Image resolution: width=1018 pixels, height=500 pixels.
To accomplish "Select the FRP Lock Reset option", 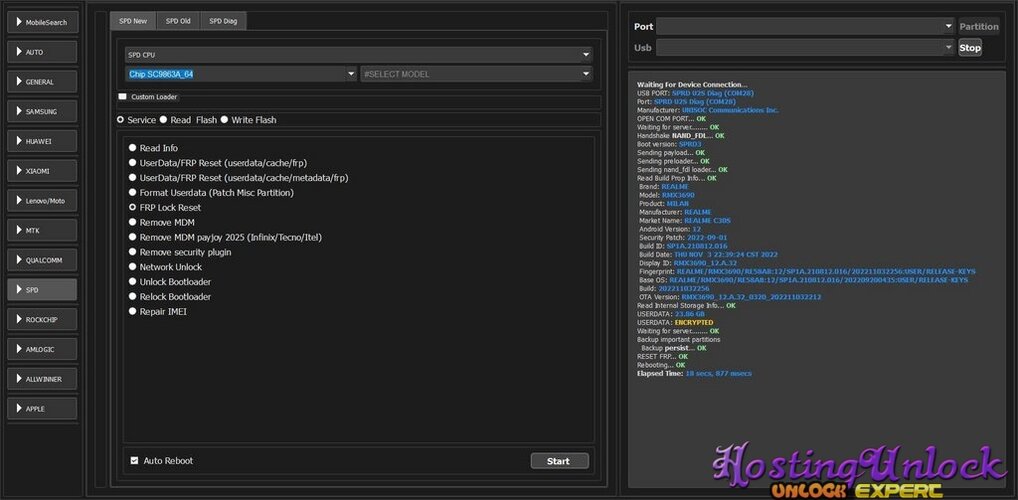I will coord(165,207).
